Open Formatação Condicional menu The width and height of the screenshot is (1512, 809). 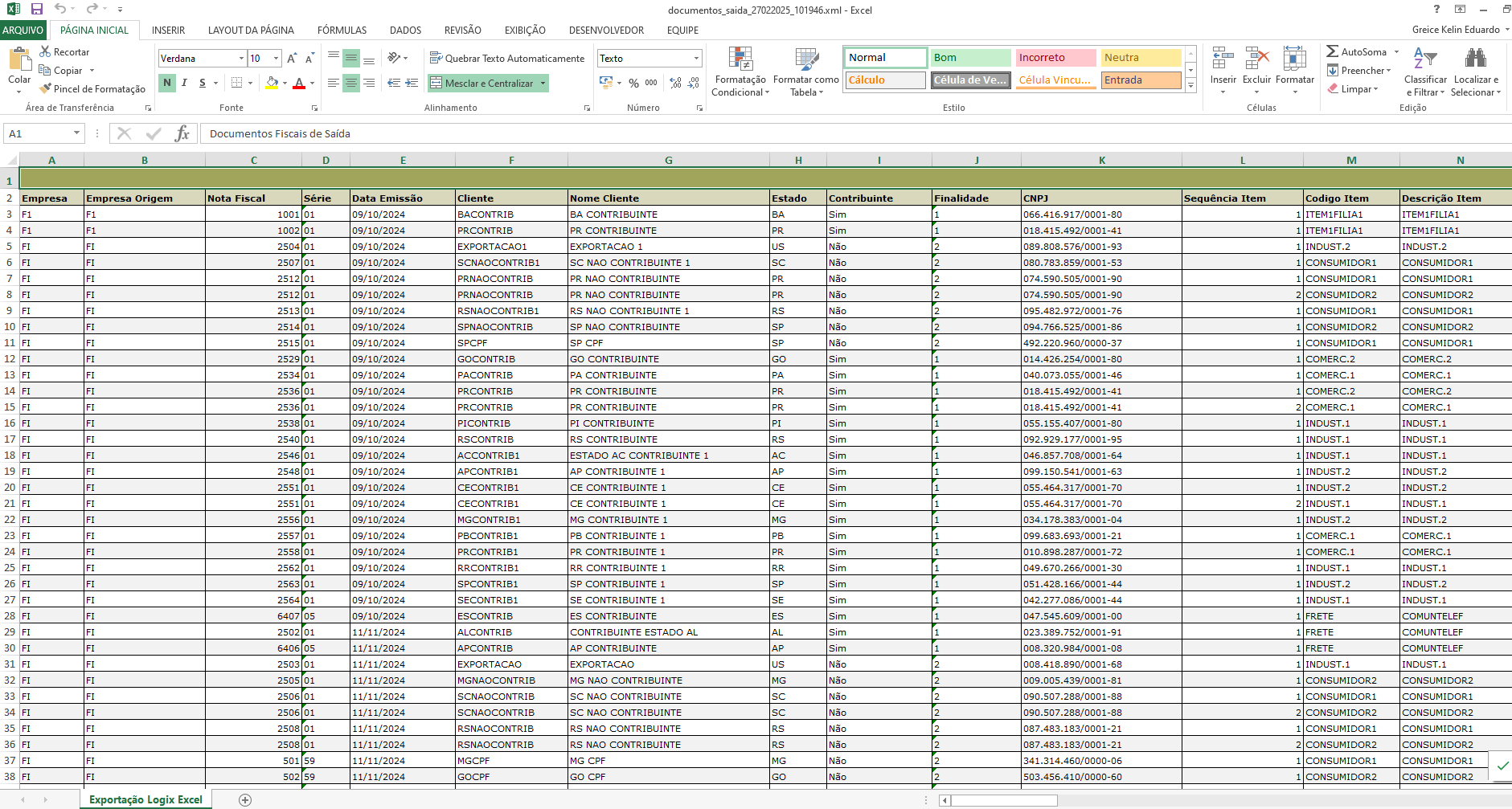[740, 72]
